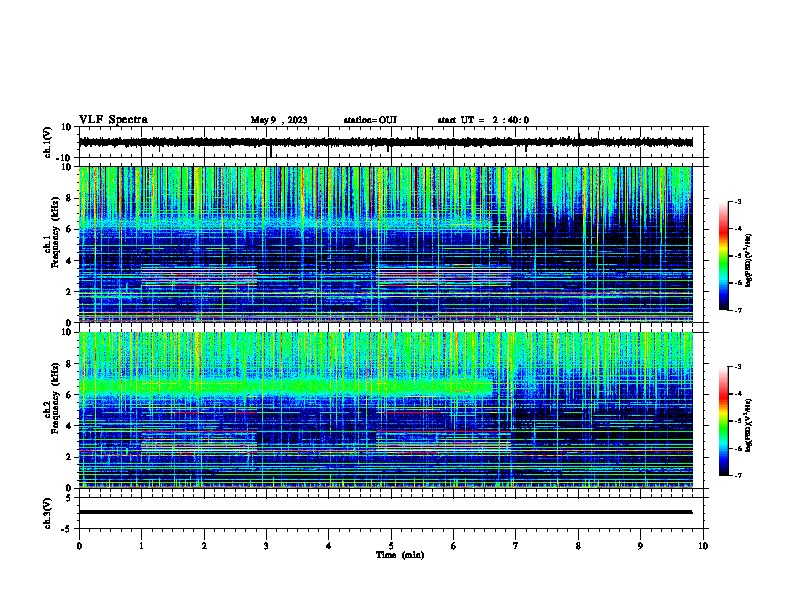Click the 4 minute tick label on Time axis

point(329,546)
